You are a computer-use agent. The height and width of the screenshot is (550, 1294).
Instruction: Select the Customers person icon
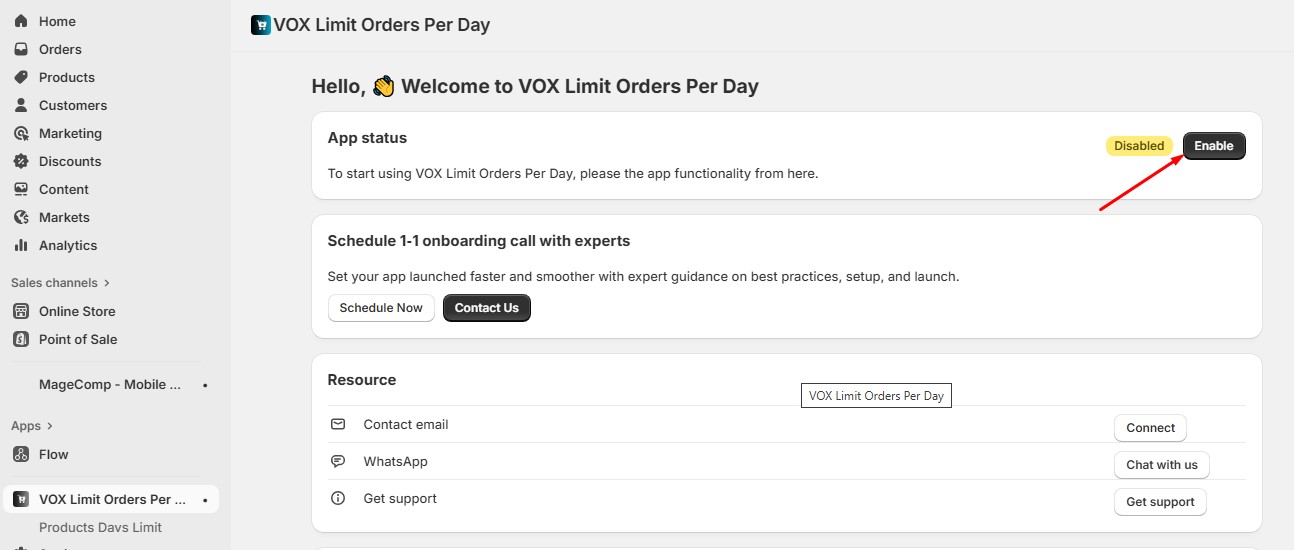(x=21, y=105)
